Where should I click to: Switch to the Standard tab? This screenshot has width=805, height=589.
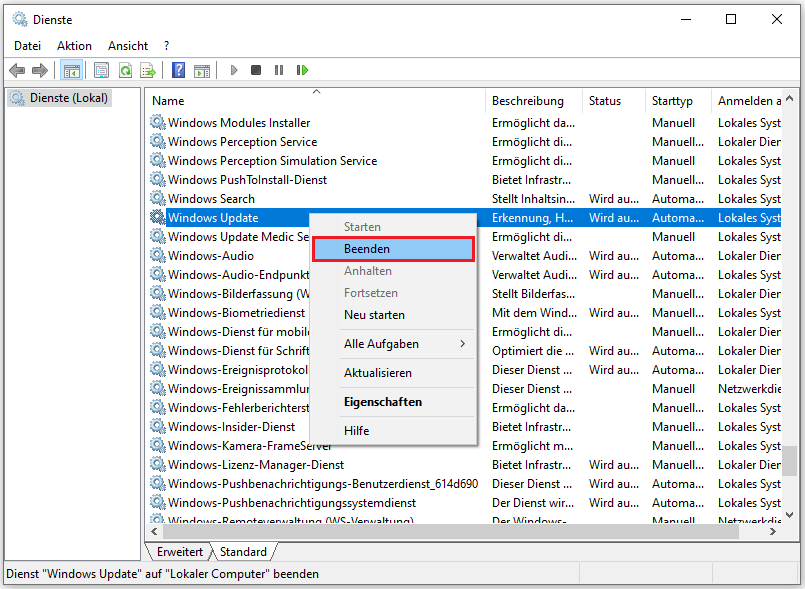click(x=243, y=552)
